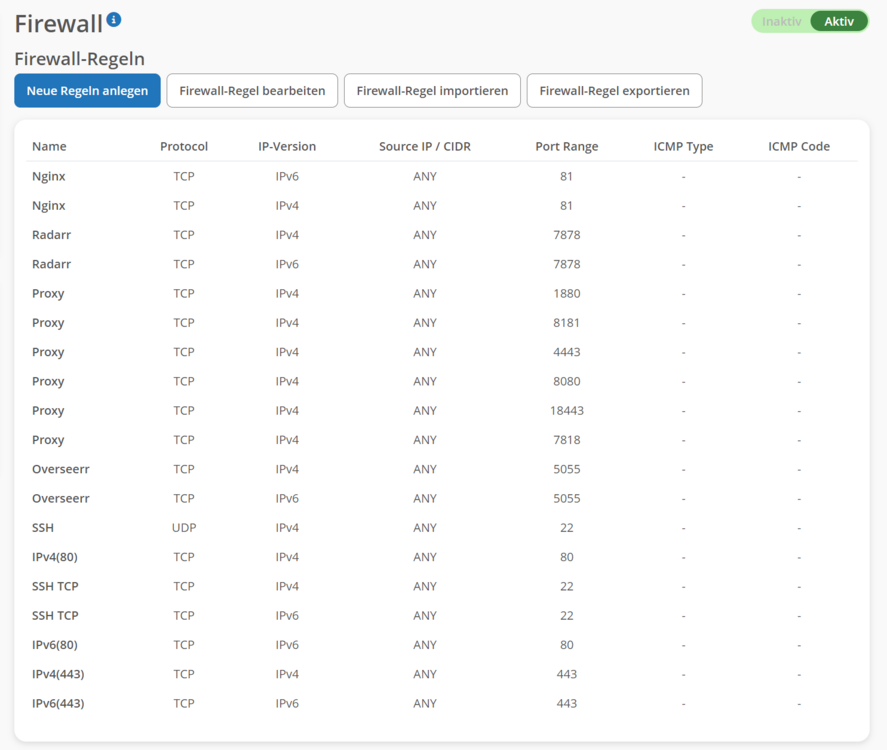Viewport: 887px width, 750px height.
Task: Click port 443 in IPv6(443) row
Action: [x=567, y=704]
